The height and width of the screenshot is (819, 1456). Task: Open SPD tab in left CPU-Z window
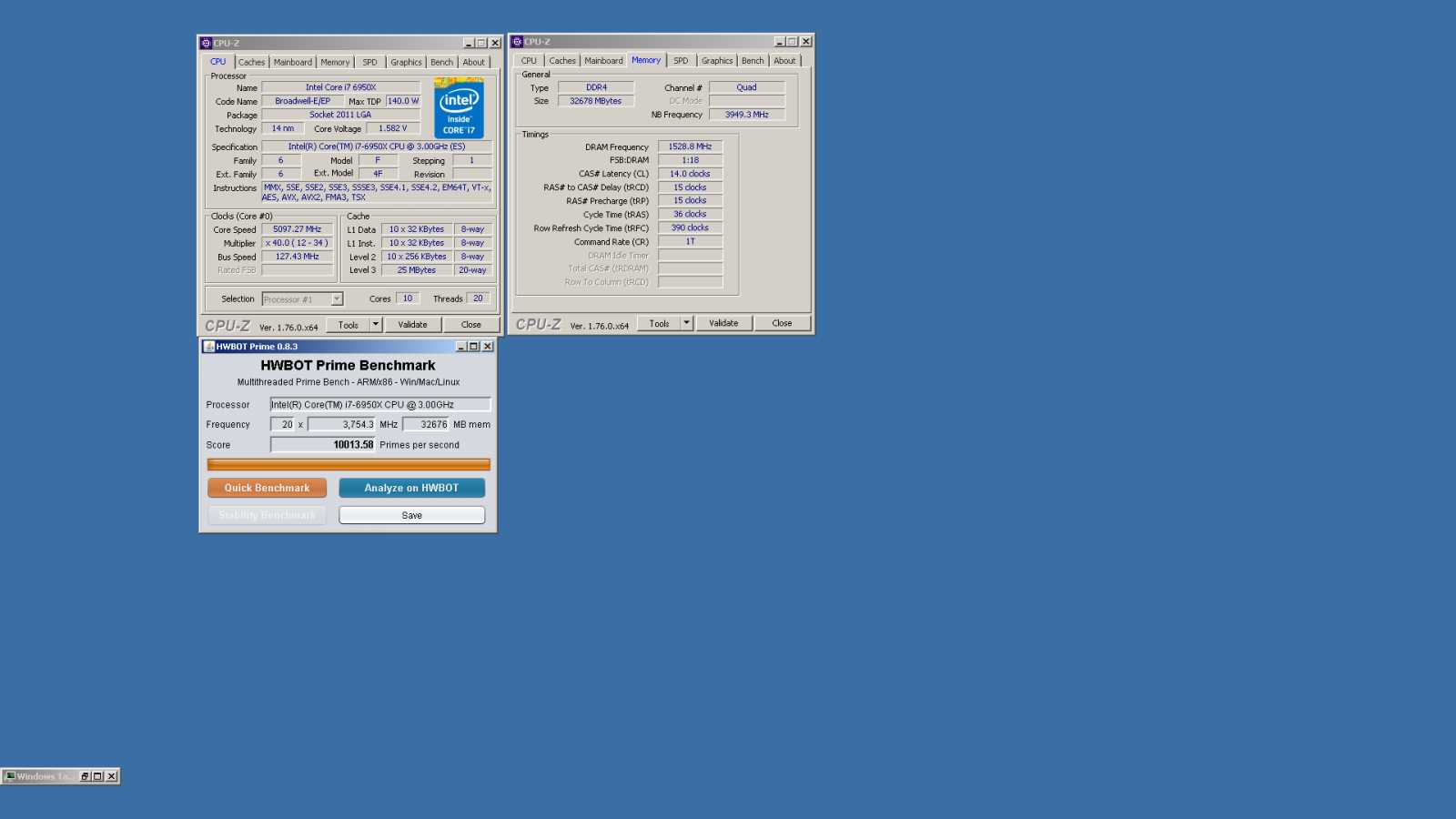tap(369, 62)
